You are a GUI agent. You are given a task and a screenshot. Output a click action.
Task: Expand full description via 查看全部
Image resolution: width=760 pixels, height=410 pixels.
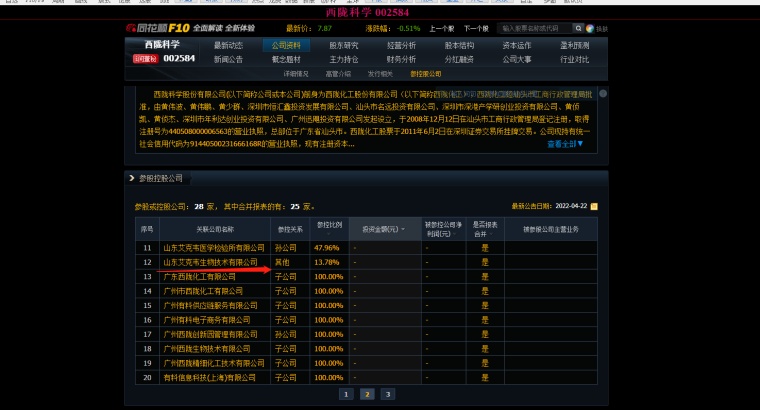565,144
